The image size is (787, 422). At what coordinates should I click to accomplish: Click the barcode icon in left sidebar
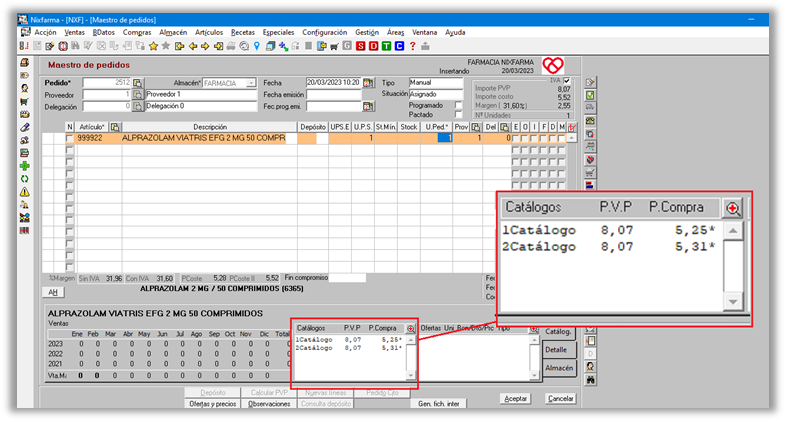pyautogui.click(x=24, y=231)
